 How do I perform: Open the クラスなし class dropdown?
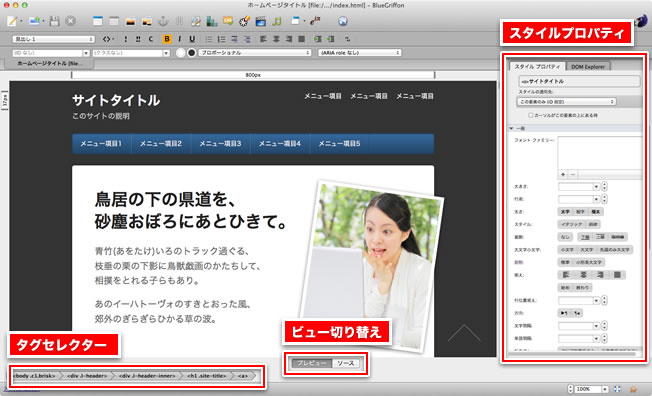point(131,53)
